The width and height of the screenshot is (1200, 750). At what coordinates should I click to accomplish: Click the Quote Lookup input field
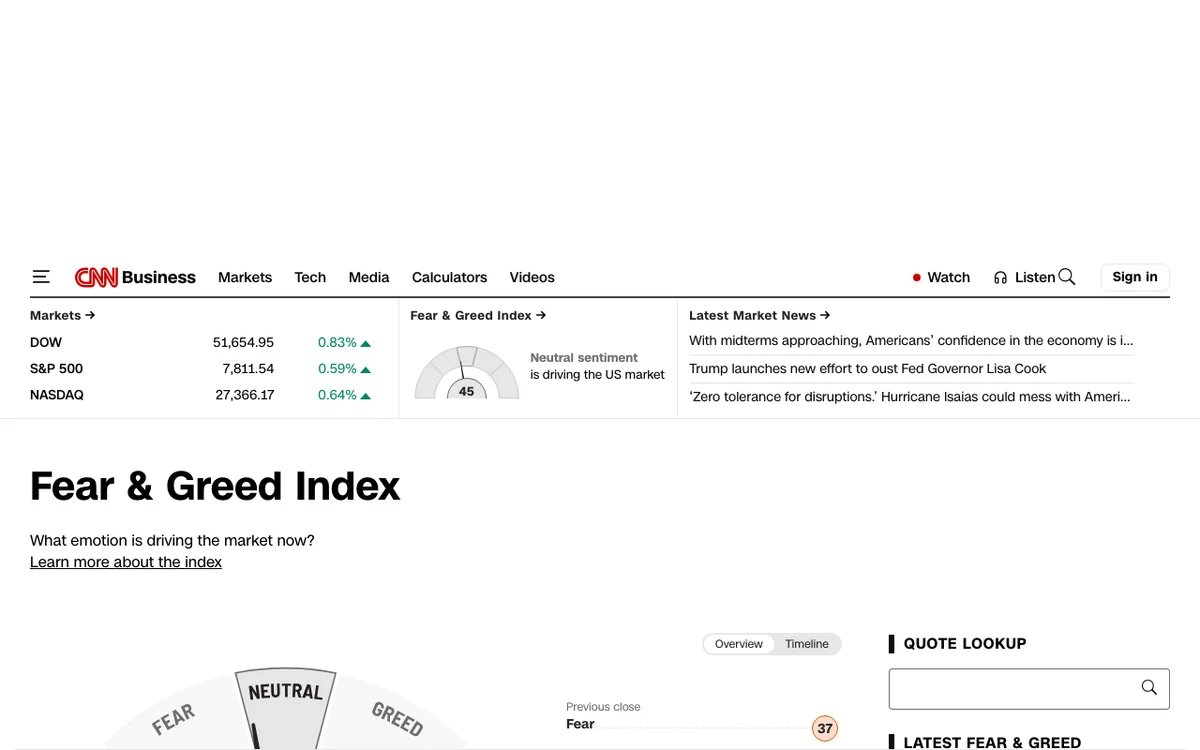(x=1029, y=689)
